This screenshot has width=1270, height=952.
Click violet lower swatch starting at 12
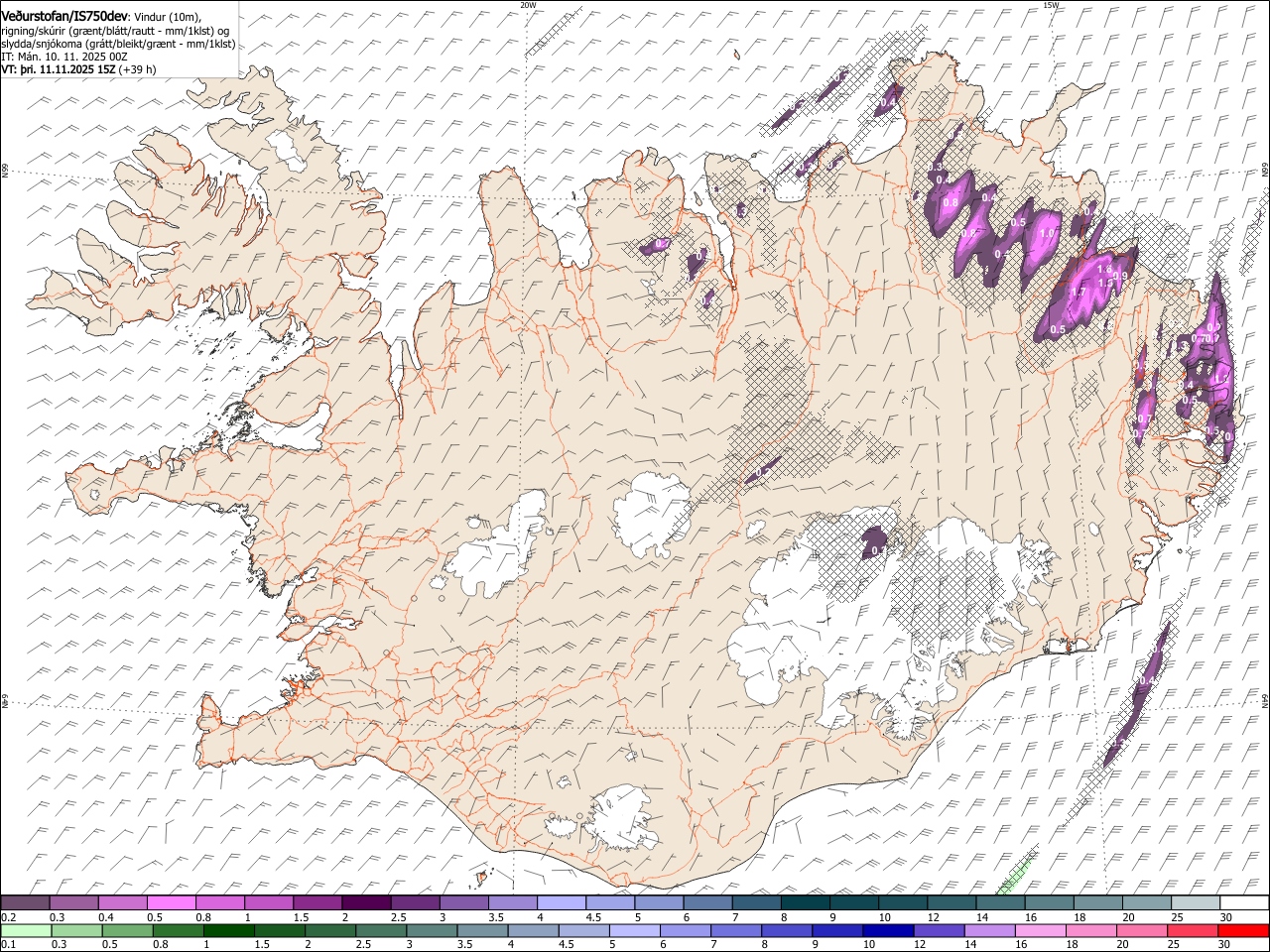(x=938, y=930)
